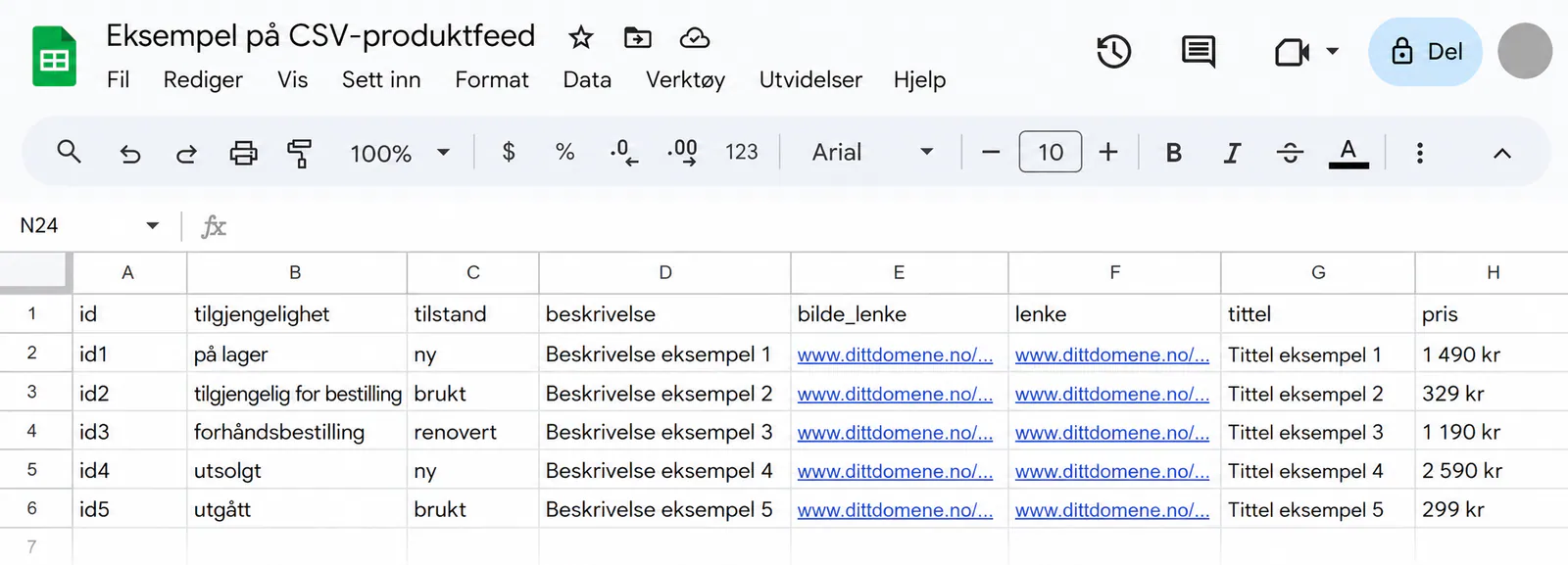Image resolution: width=1568 pixels, height=565 pixels.
Task: Select the cell 'tilgjengelighet'
Action: point(297,314)
